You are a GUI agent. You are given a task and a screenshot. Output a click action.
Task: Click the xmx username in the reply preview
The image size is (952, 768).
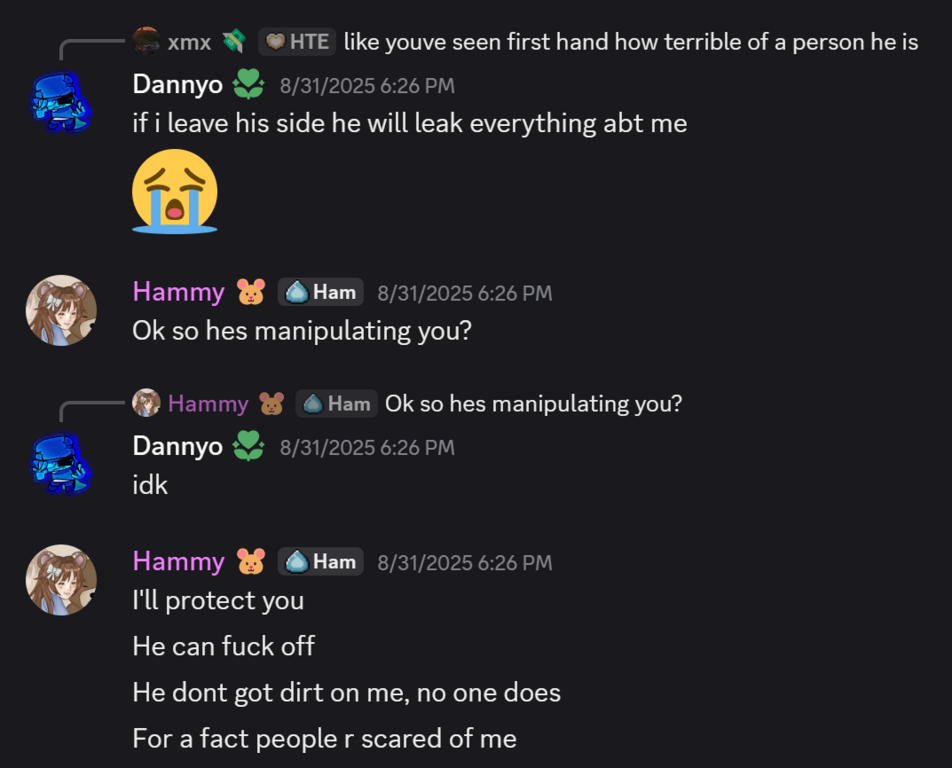tap(189, 41)
